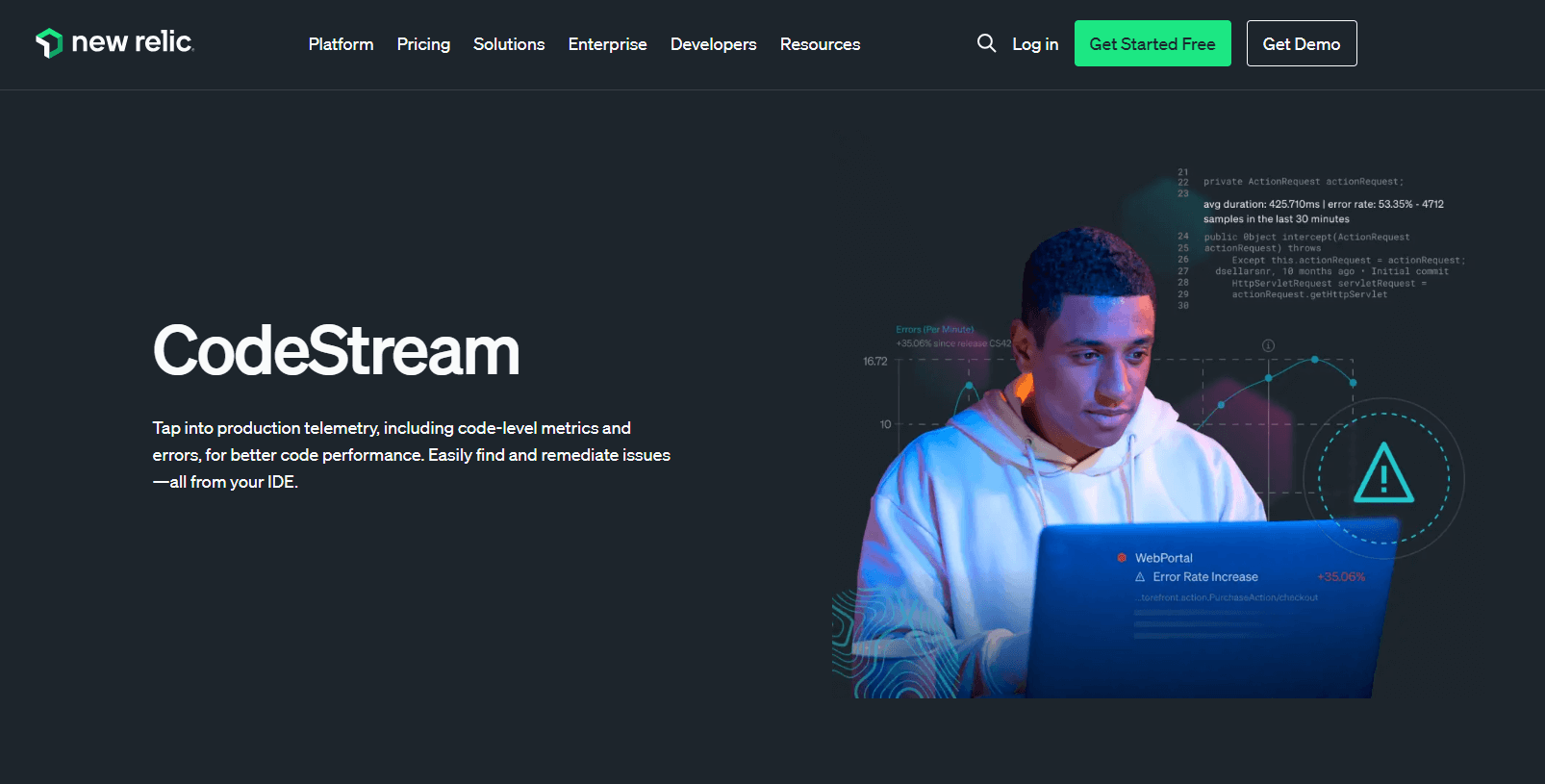The width and height of the screenshot is (1545, 784).
Task: Open the search magnifier icon
Action: pos(986,43)
